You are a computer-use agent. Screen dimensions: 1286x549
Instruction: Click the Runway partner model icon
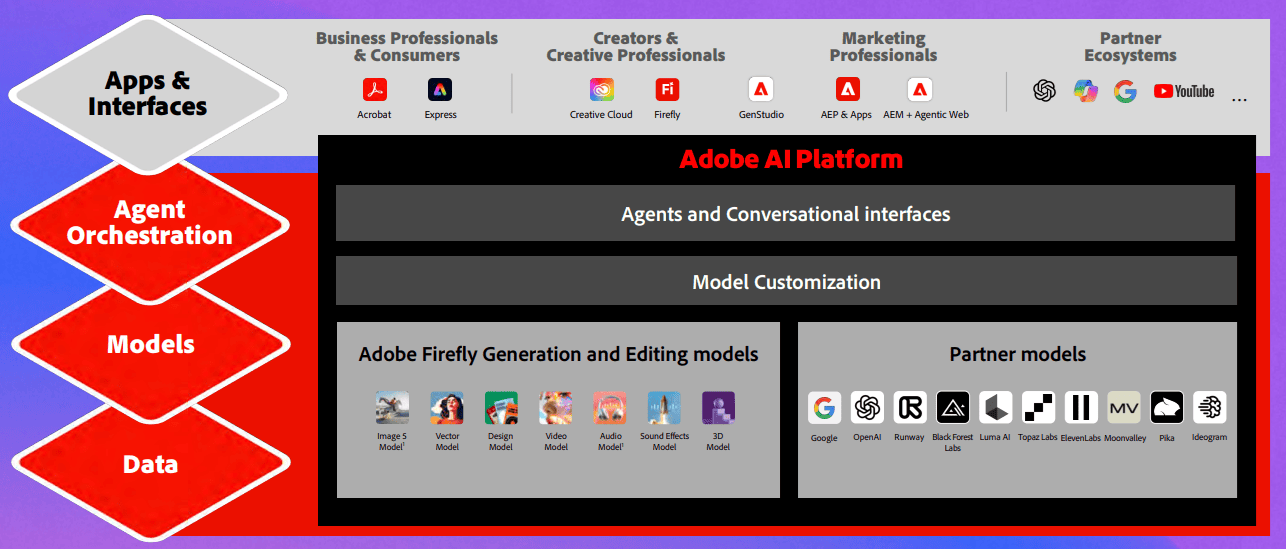pyautogui.click(x=910, y=408)
